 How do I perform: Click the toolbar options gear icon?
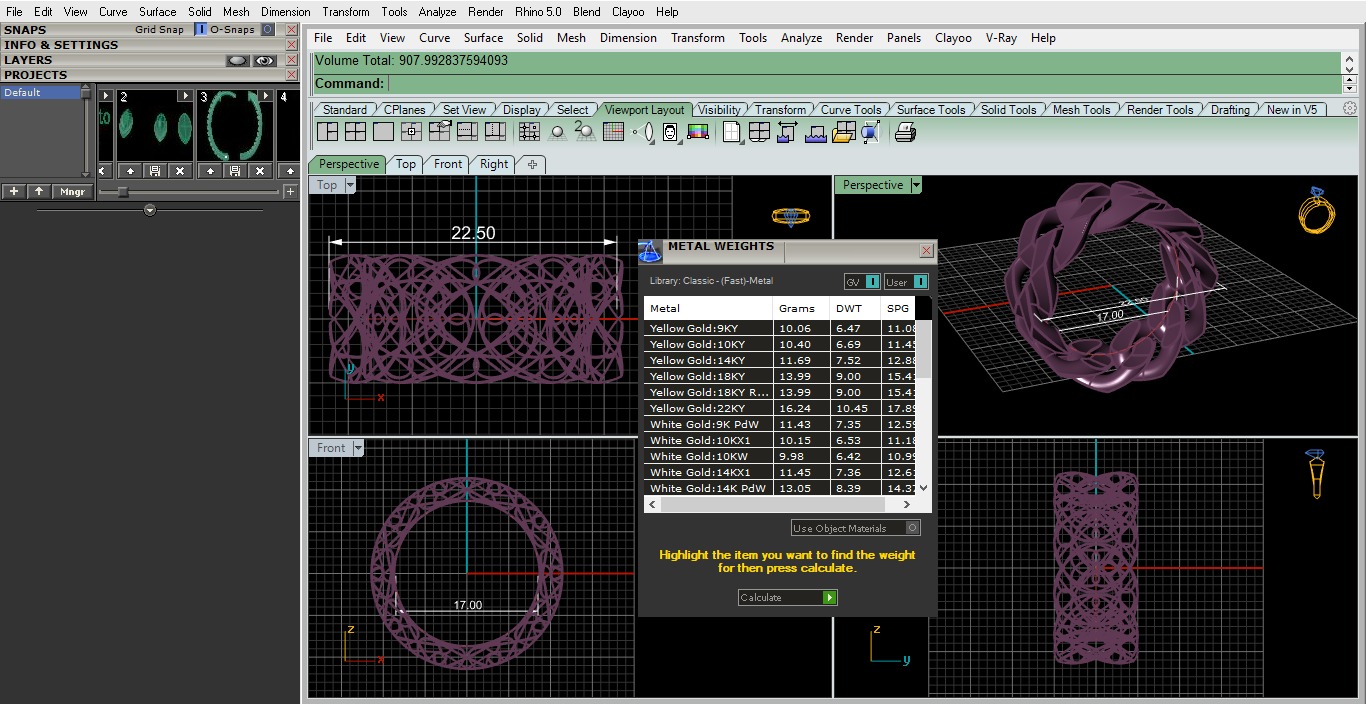[x=1350, y=109]
